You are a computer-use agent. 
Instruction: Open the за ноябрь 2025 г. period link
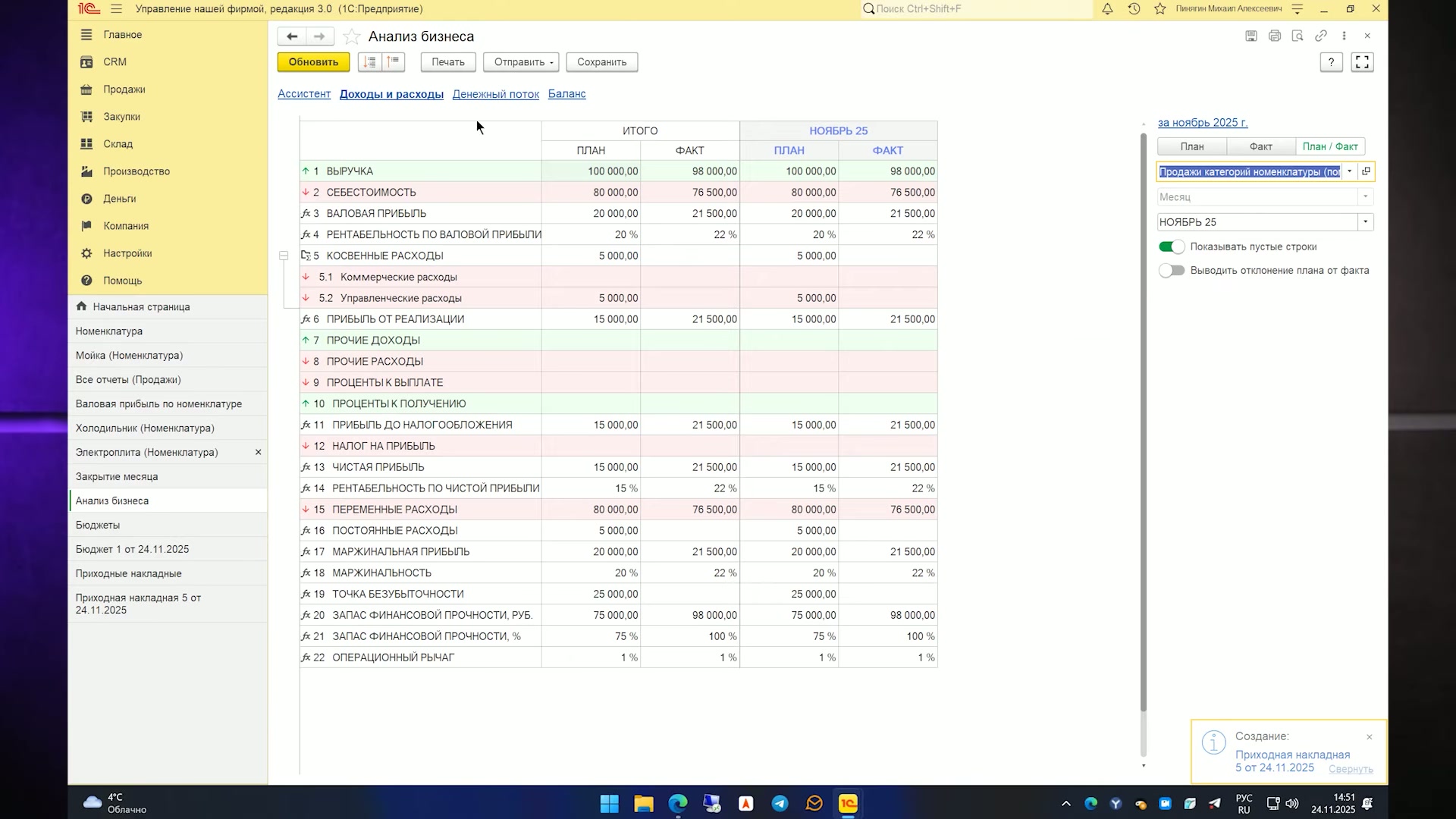[x=1203, y=123]
